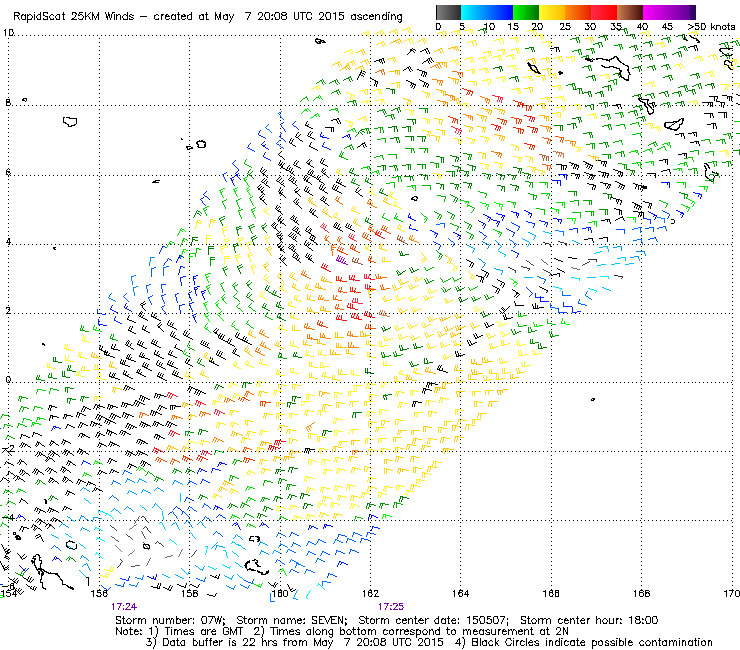Click the longitude 154 label on bottom axis
This screenshot has height=650, width=740.
[x=8, y=594]
